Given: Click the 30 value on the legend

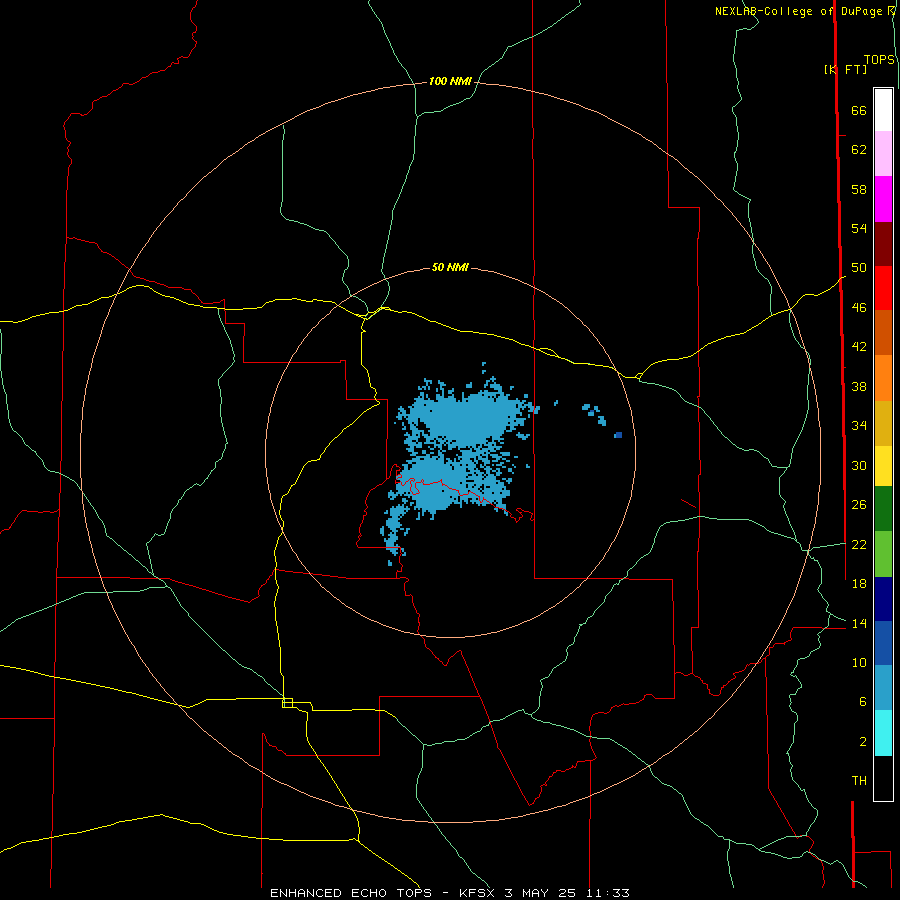Looking at the screenshot, I should 859,465.
